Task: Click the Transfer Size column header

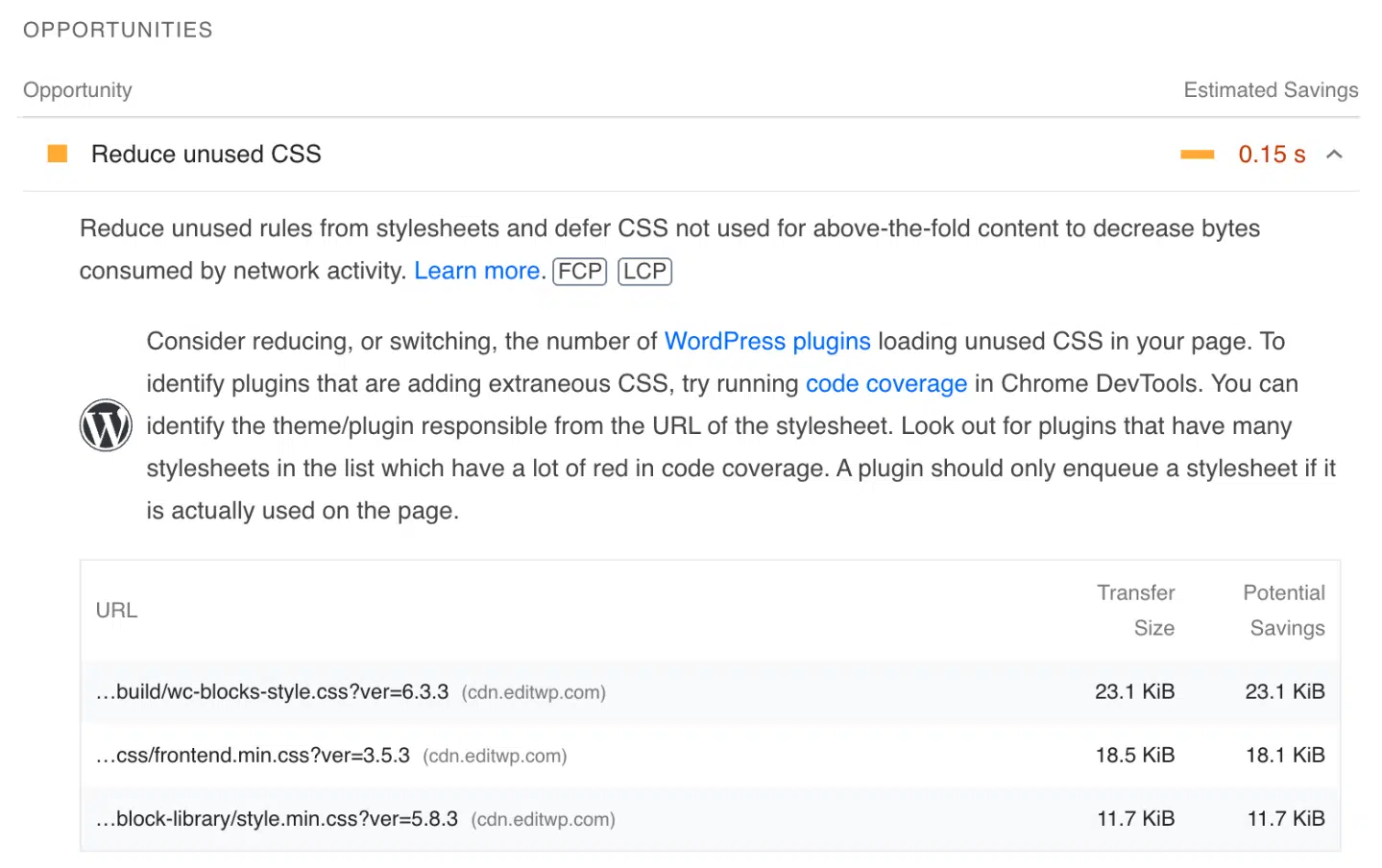Action: [1136, 611]
